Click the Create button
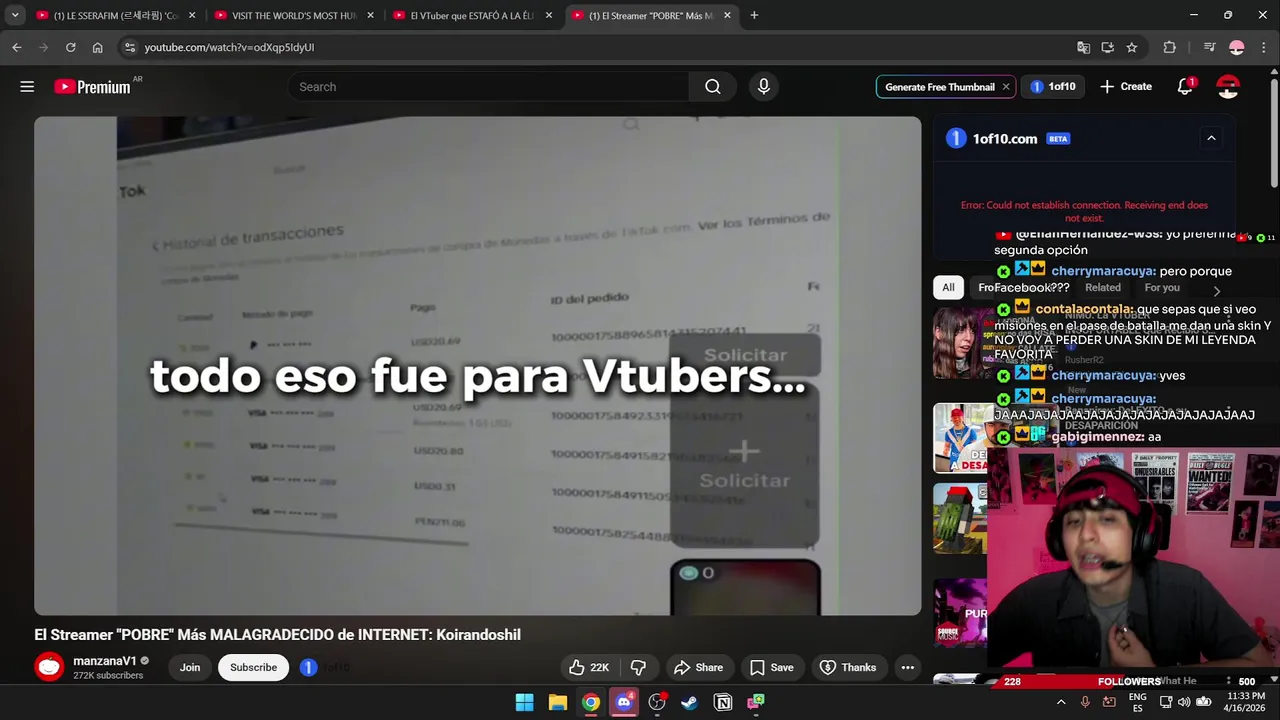The width and height of the screenshot is (1280, 720). coord(1126,87)
